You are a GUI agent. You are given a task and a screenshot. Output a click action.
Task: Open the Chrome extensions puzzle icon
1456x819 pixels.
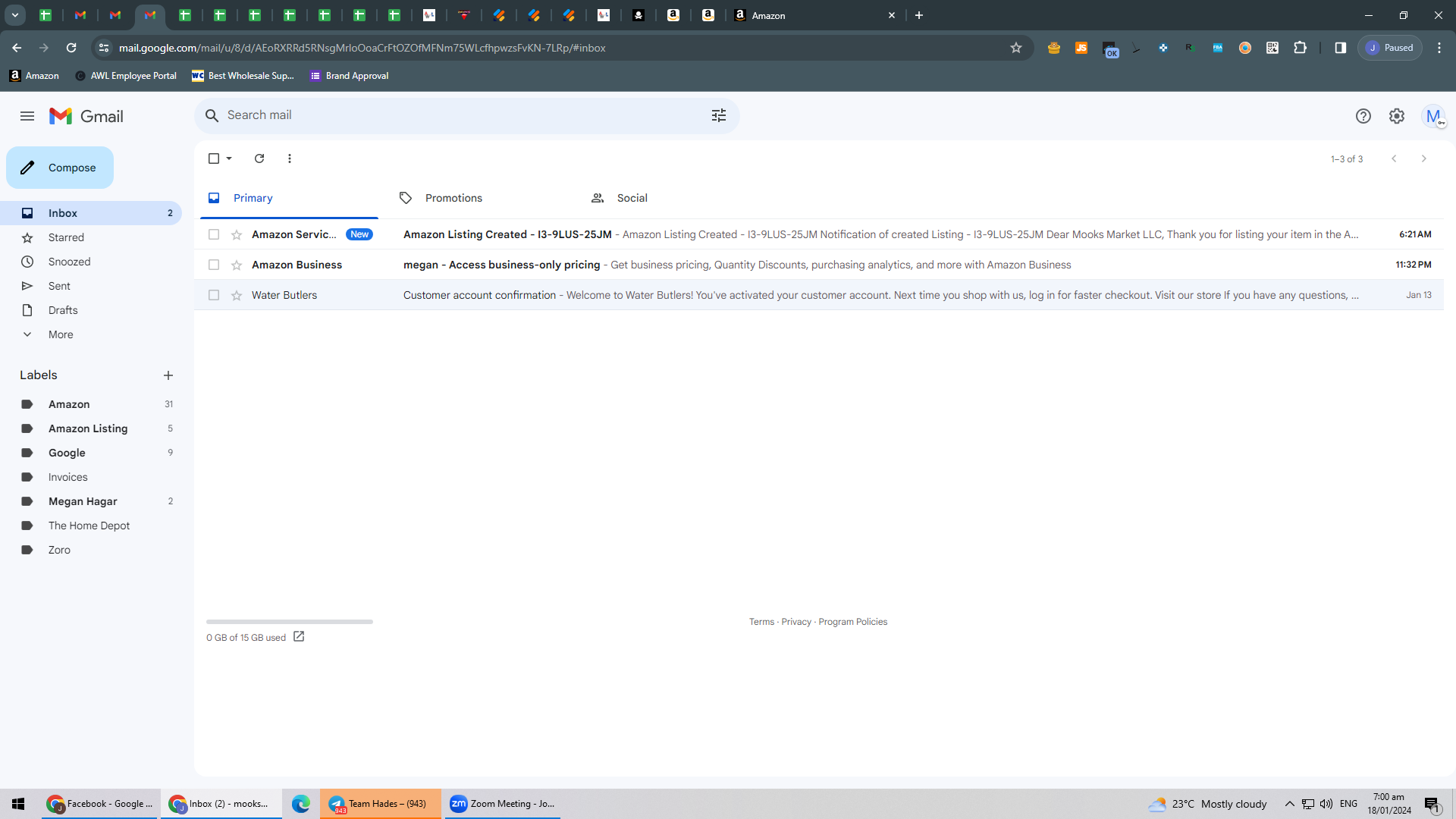point(1301,48)
